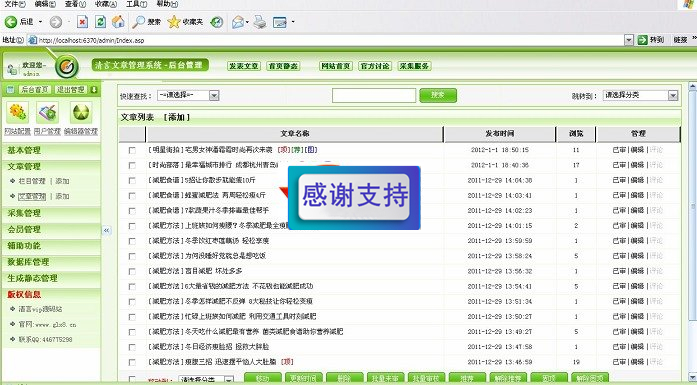697x385 pixels.
Task: Open the address bar history dropdown arrow
Action: tap(628, 40)
